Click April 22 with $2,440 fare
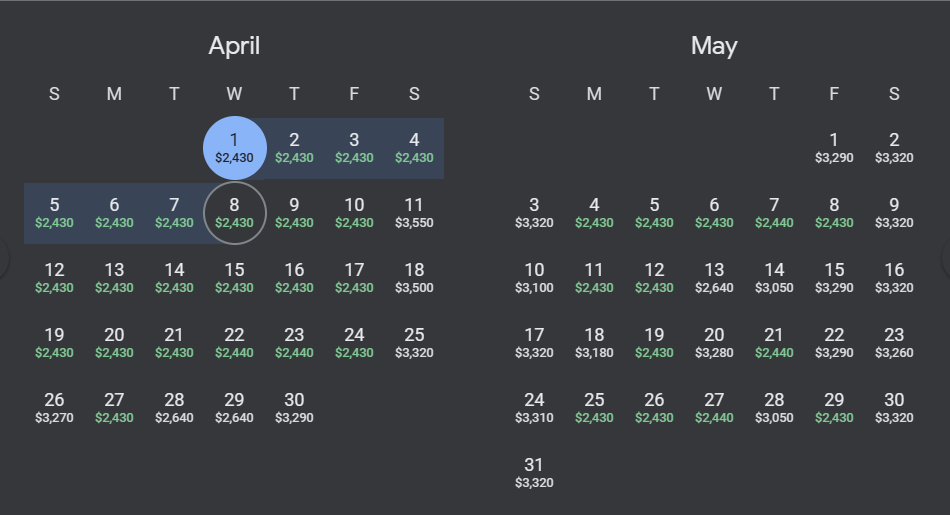 click(x=234, y=343)
